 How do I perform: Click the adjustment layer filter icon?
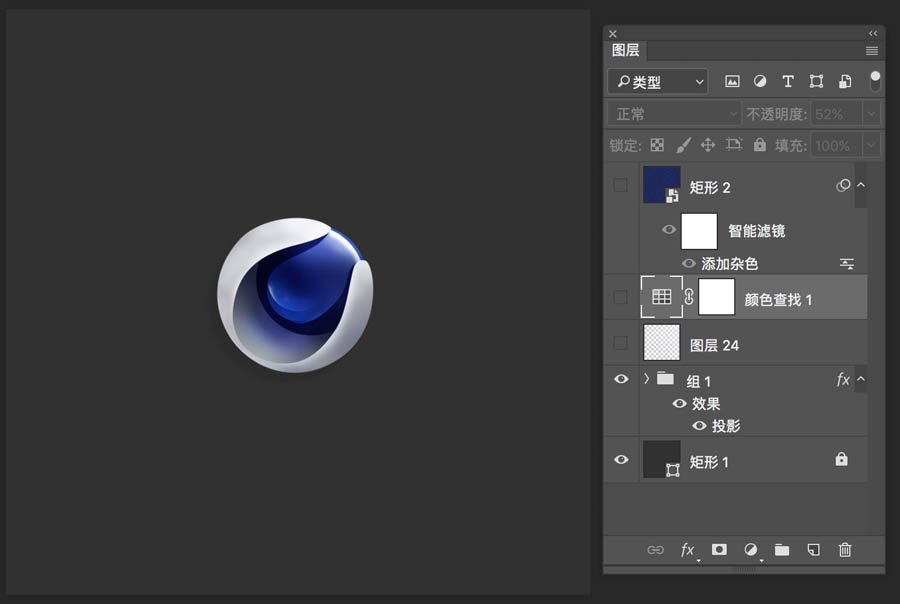(x=760, y=81)
